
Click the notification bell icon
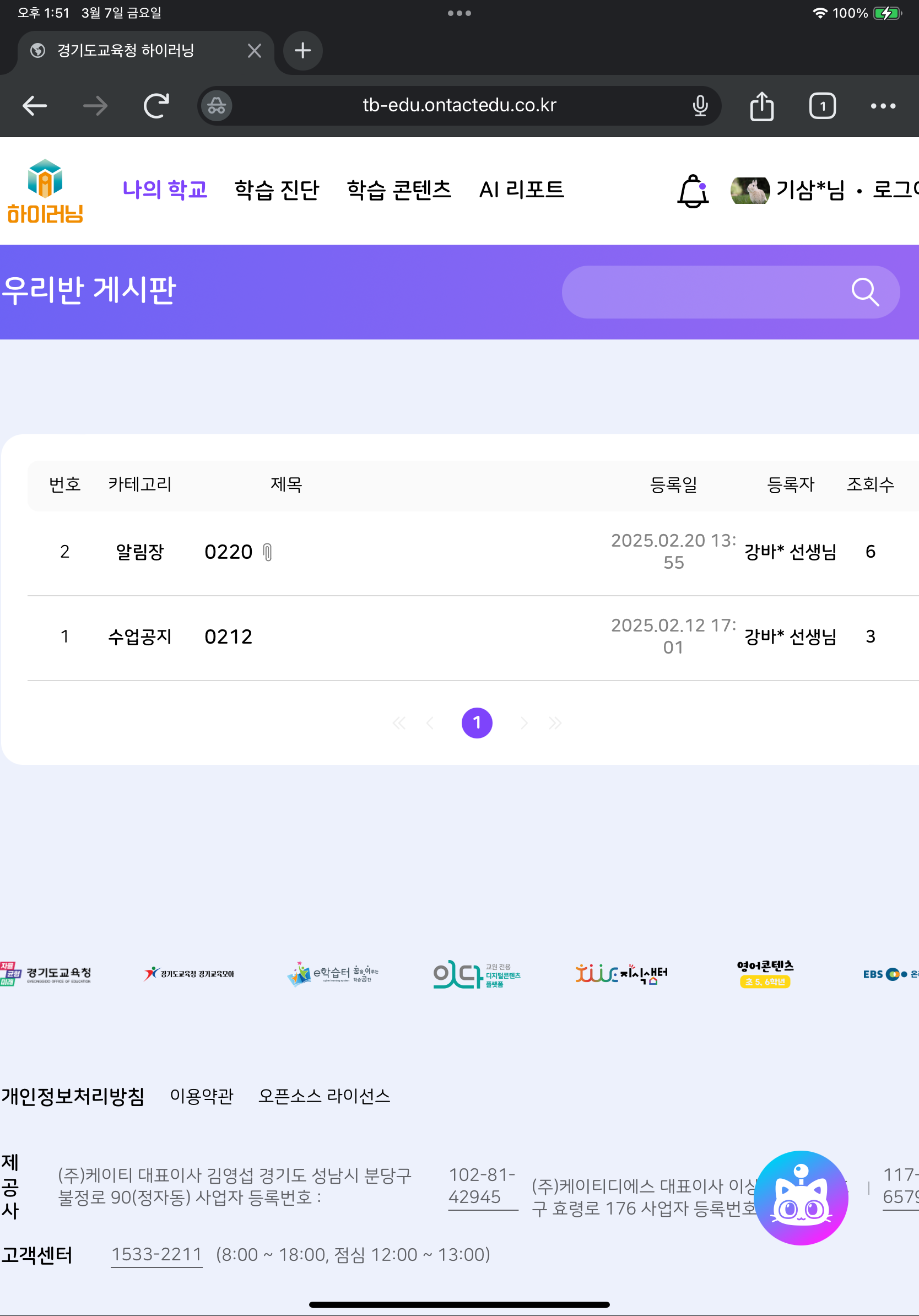[x=693, y=191]
